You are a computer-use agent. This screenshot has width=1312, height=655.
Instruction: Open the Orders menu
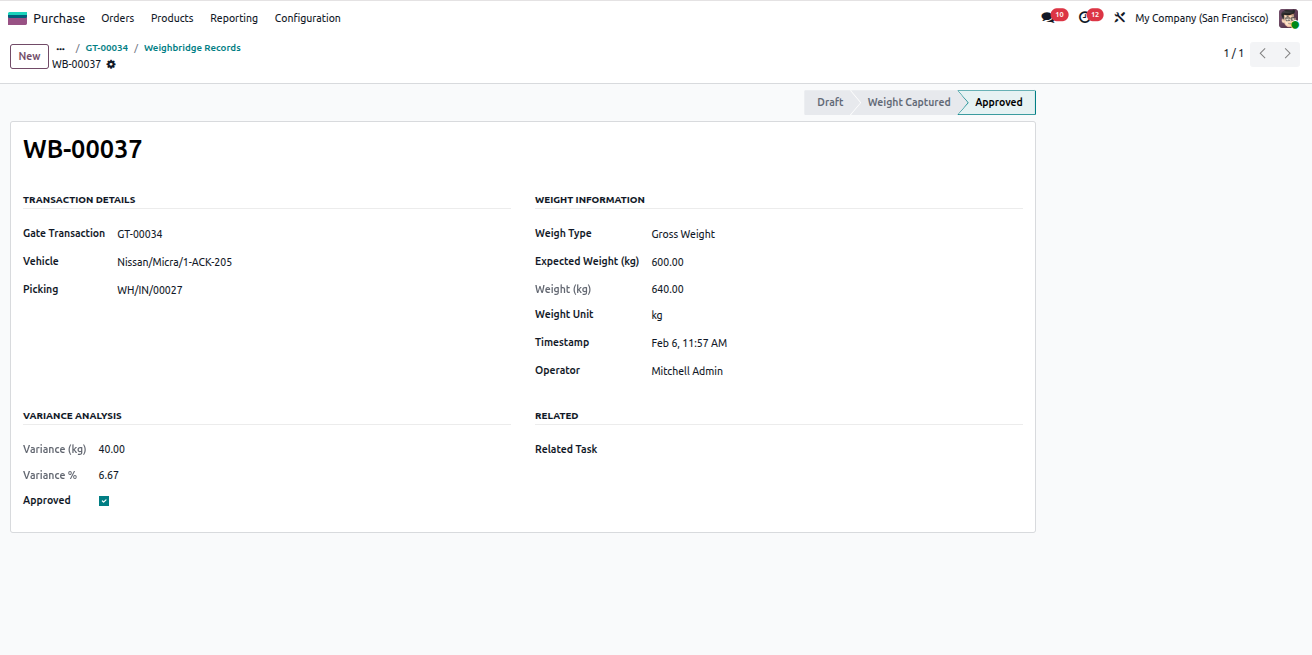pos(118,18)
